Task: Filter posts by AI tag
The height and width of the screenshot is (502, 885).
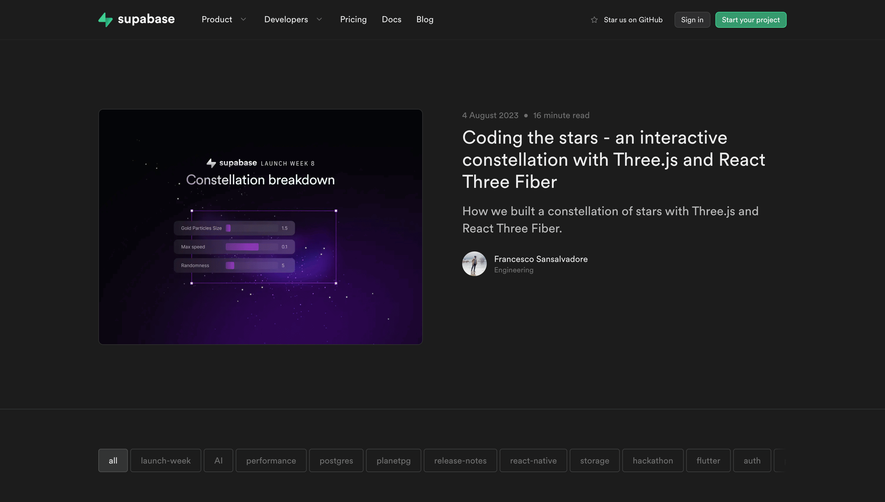Action: coord(218,460)
